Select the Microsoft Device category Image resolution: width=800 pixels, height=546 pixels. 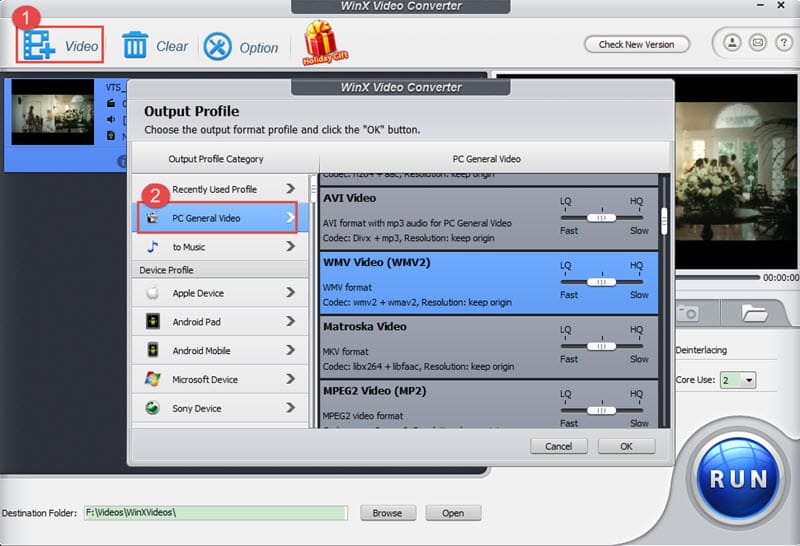[x=220, y=379]
